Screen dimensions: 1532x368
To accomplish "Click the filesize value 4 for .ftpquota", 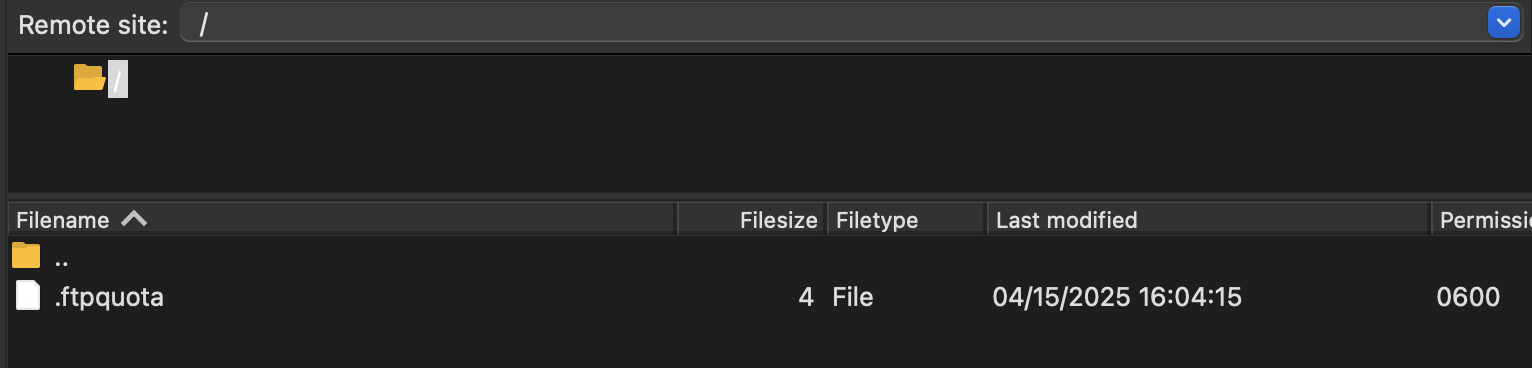I will tap(806, 297).
